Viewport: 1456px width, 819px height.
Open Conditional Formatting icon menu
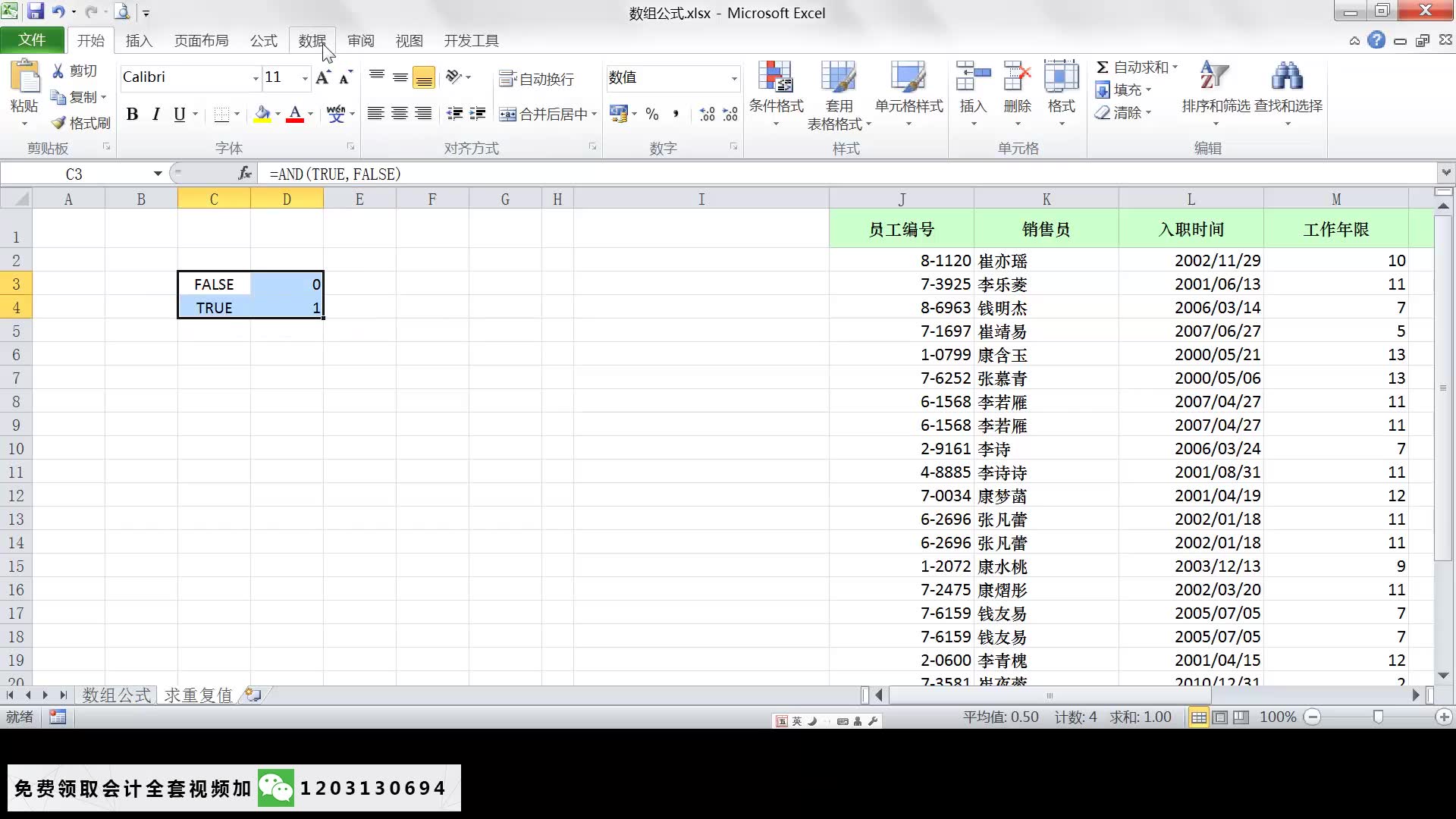(x=775, y=77)
